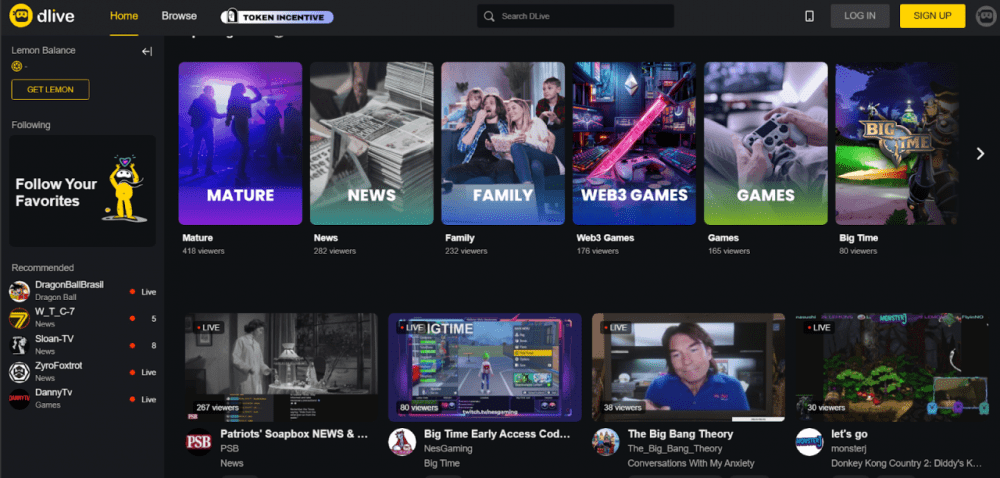The image size is (1000, 478).
Task: Select Sloan-TV name in Recommended list
Action: [54, 338]
